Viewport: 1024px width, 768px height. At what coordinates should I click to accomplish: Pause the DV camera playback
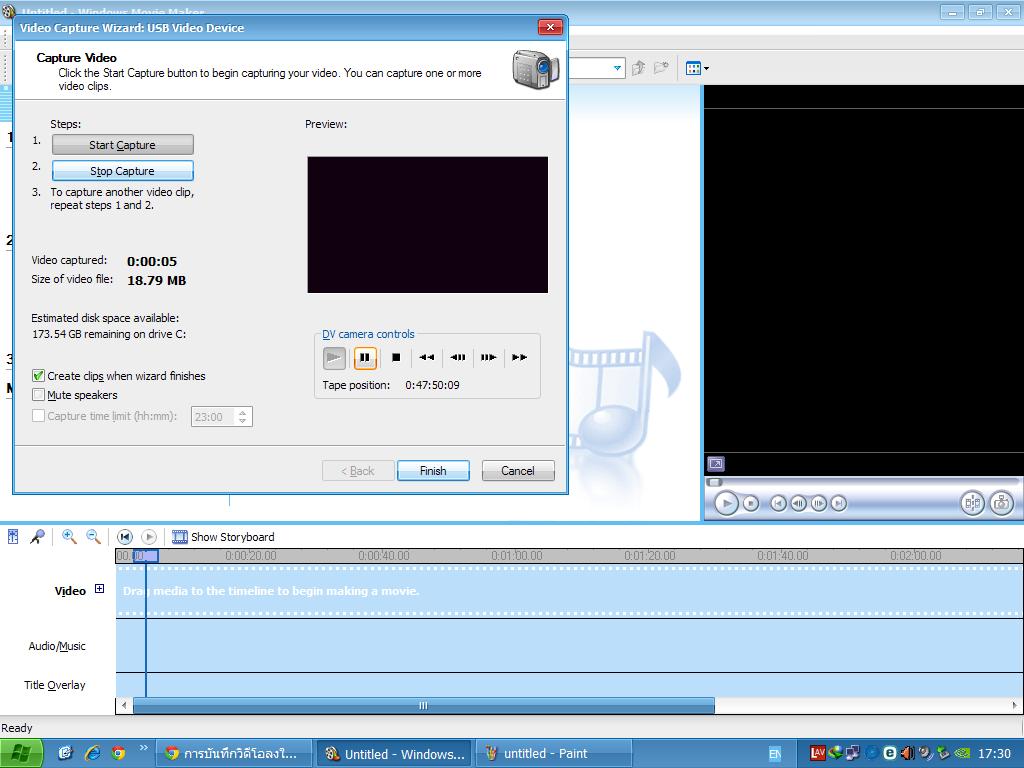(x=364, y=357)
